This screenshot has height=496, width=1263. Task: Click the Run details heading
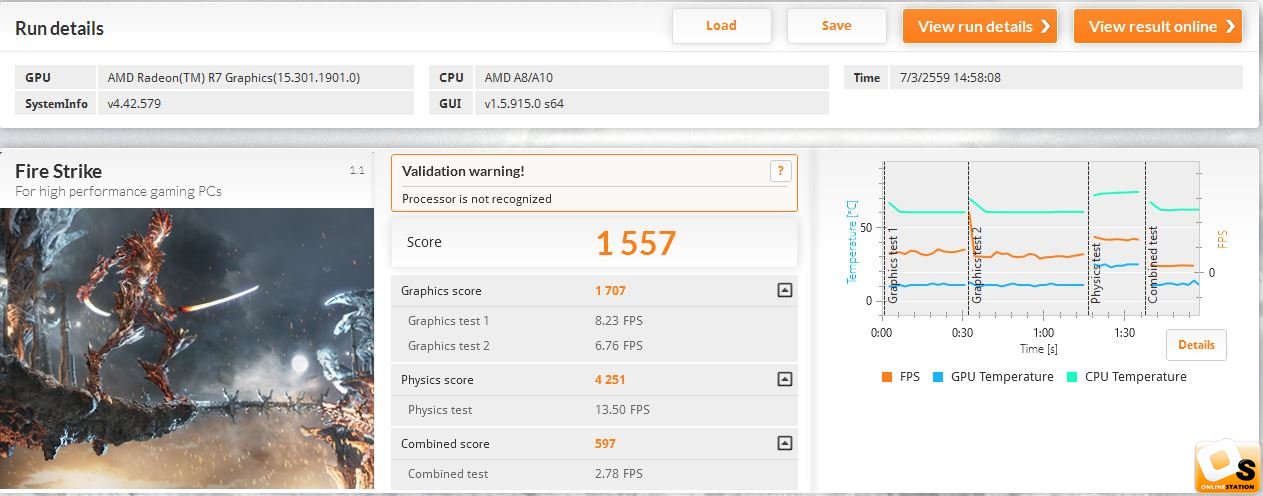coord(59,28)
